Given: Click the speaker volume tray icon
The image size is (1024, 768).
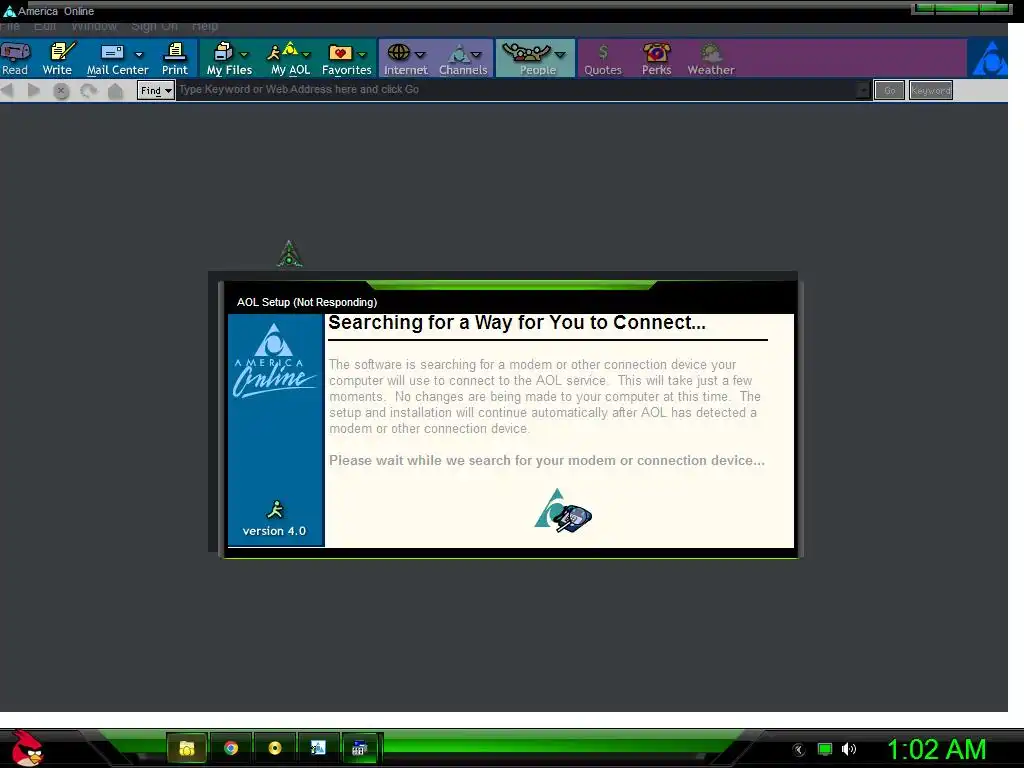Looking at the screenshot, I should pyautogui.click(x=848, y=749).
